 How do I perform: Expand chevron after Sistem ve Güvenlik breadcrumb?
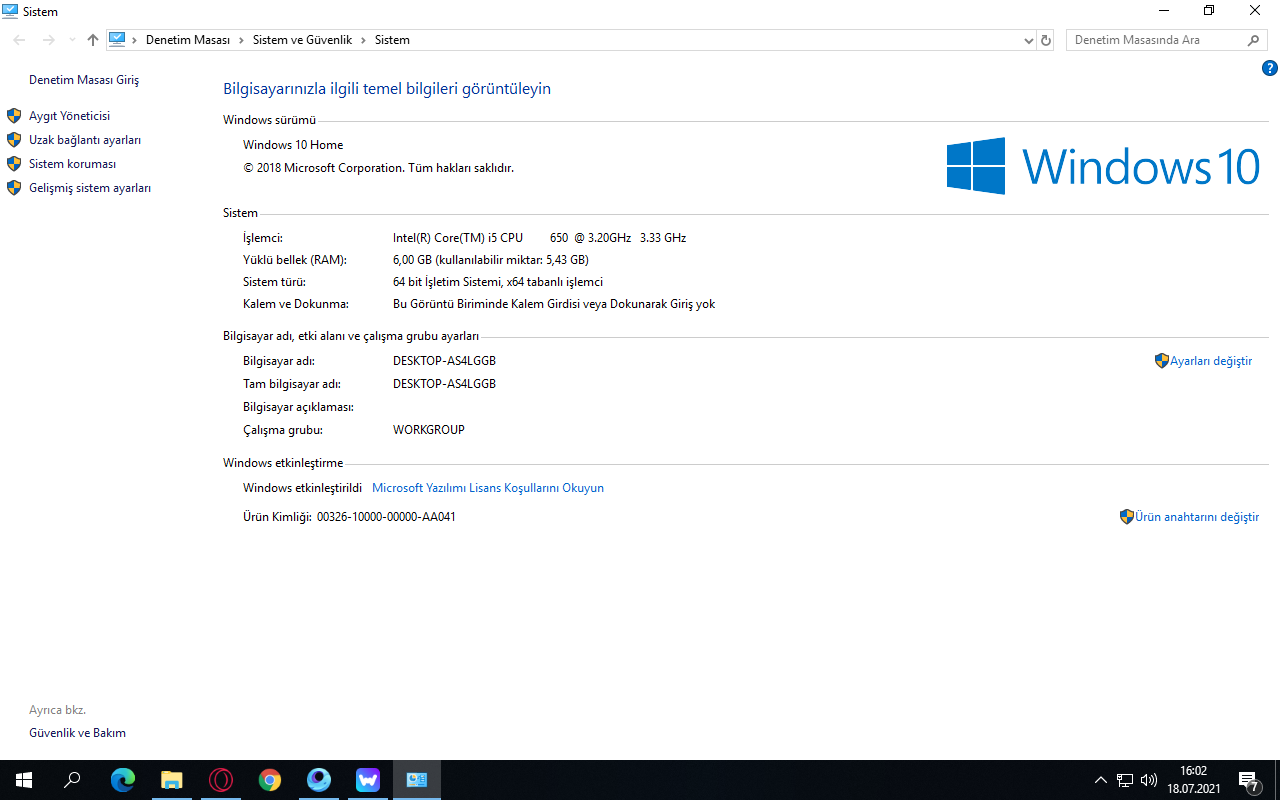coord(363,40)
